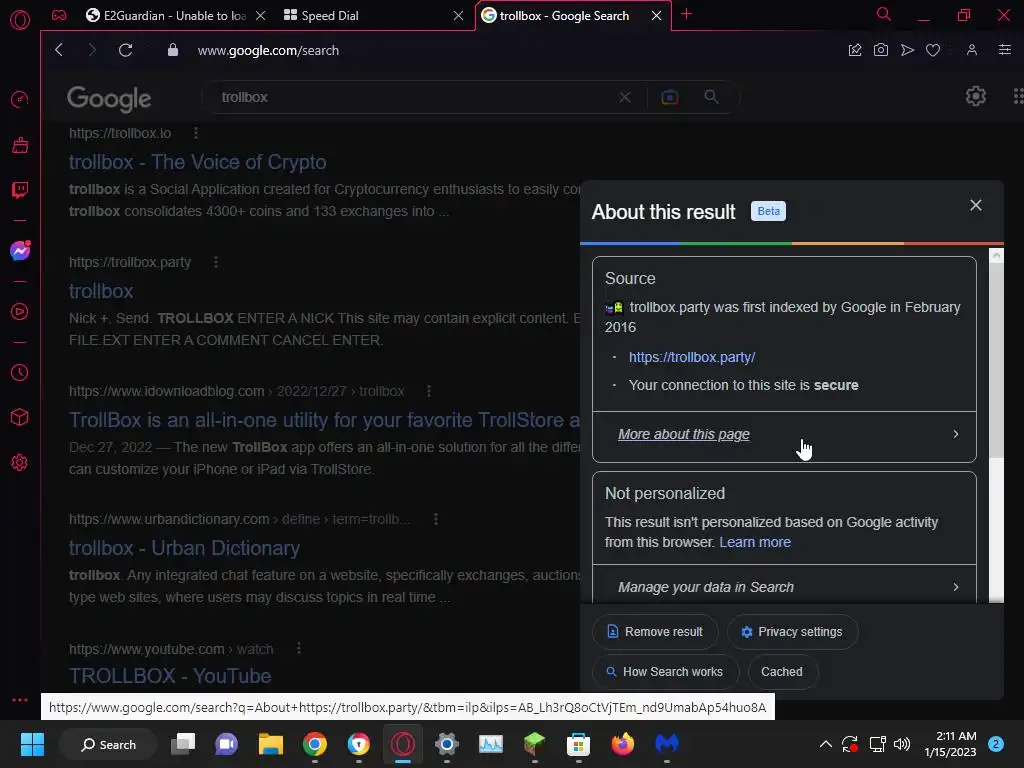
Task: Clear the search box text
Action: pos(625,97)
